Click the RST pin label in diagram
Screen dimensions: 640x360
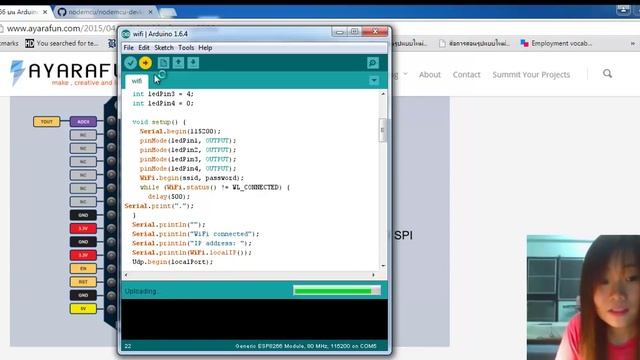pyautogui.click(x=83, y=282)
